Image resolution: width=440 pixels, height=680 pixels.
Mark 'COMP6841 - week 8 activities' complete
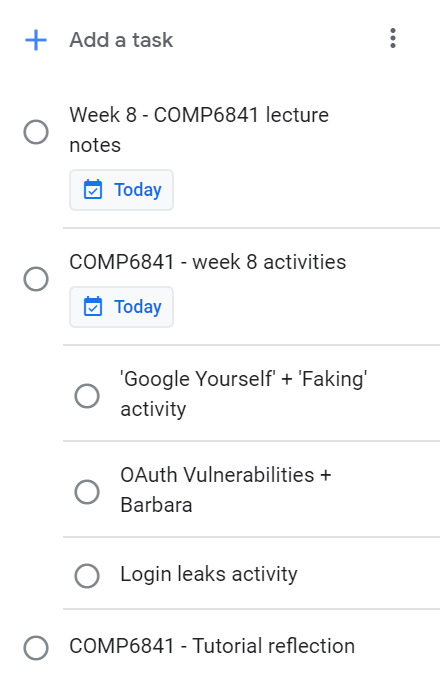[x=36, y=279]
